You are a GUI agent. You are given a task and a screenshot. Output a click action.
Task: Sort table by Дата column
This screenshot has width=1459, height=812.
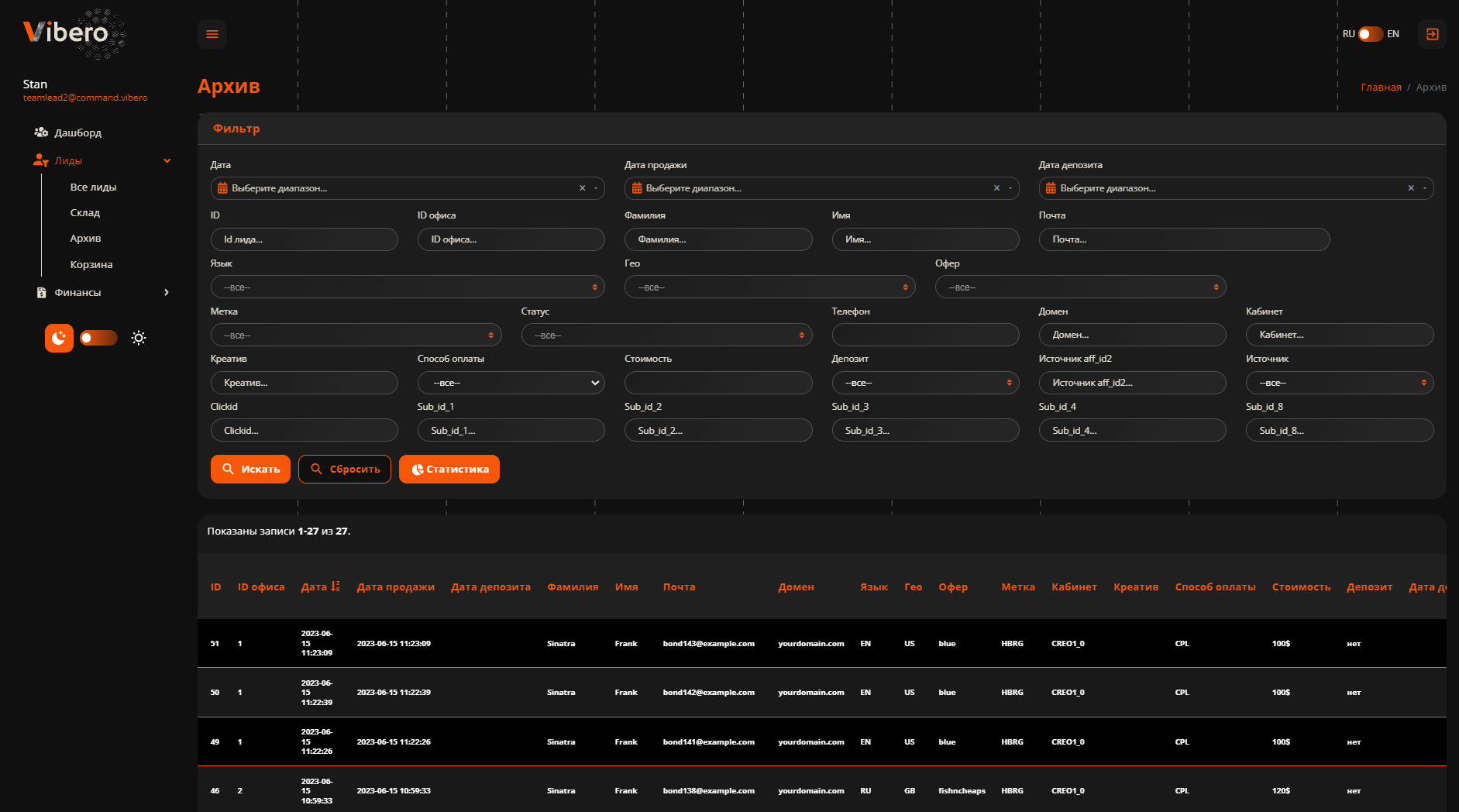click(320, 587)
